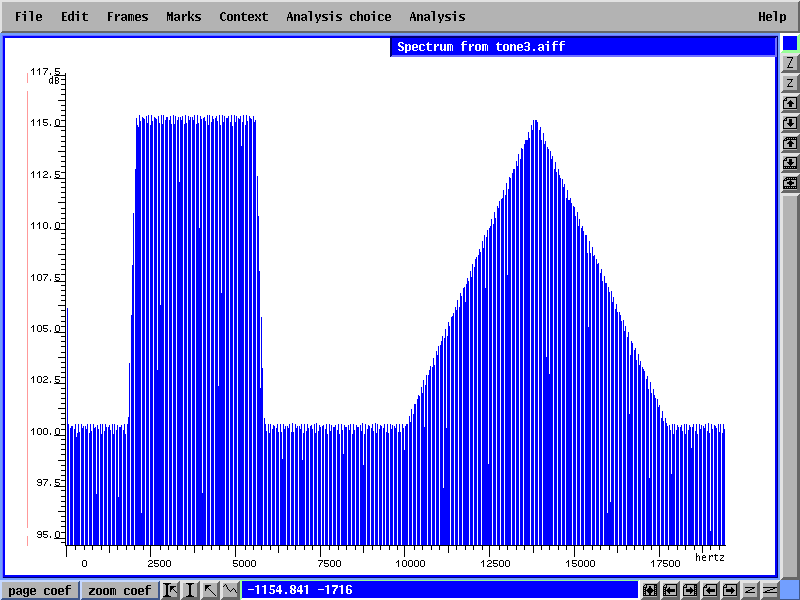Click the page coef button

tap(39, 590)
